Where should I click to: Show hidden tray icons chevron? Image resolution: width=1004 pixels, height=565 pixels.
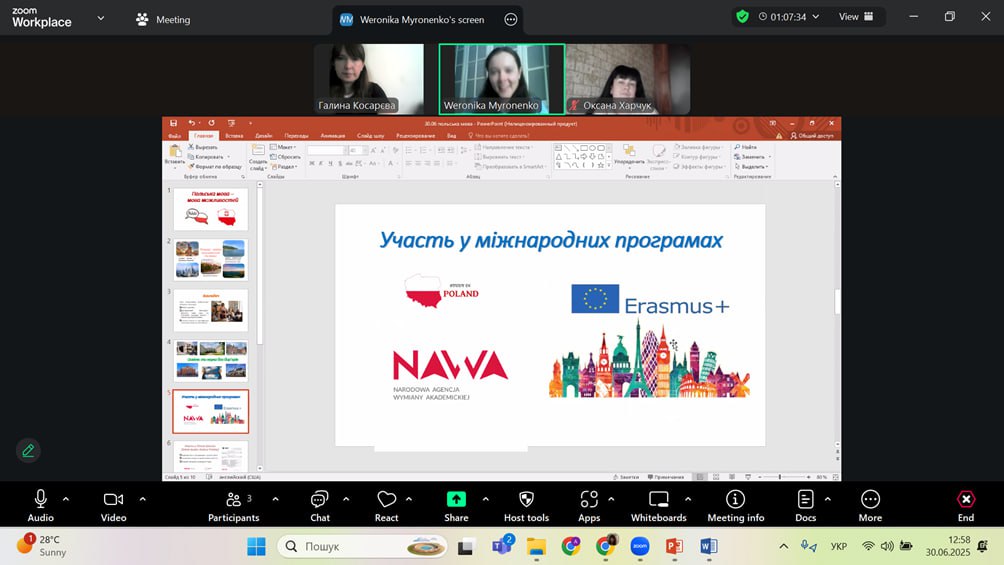(784, 546)
